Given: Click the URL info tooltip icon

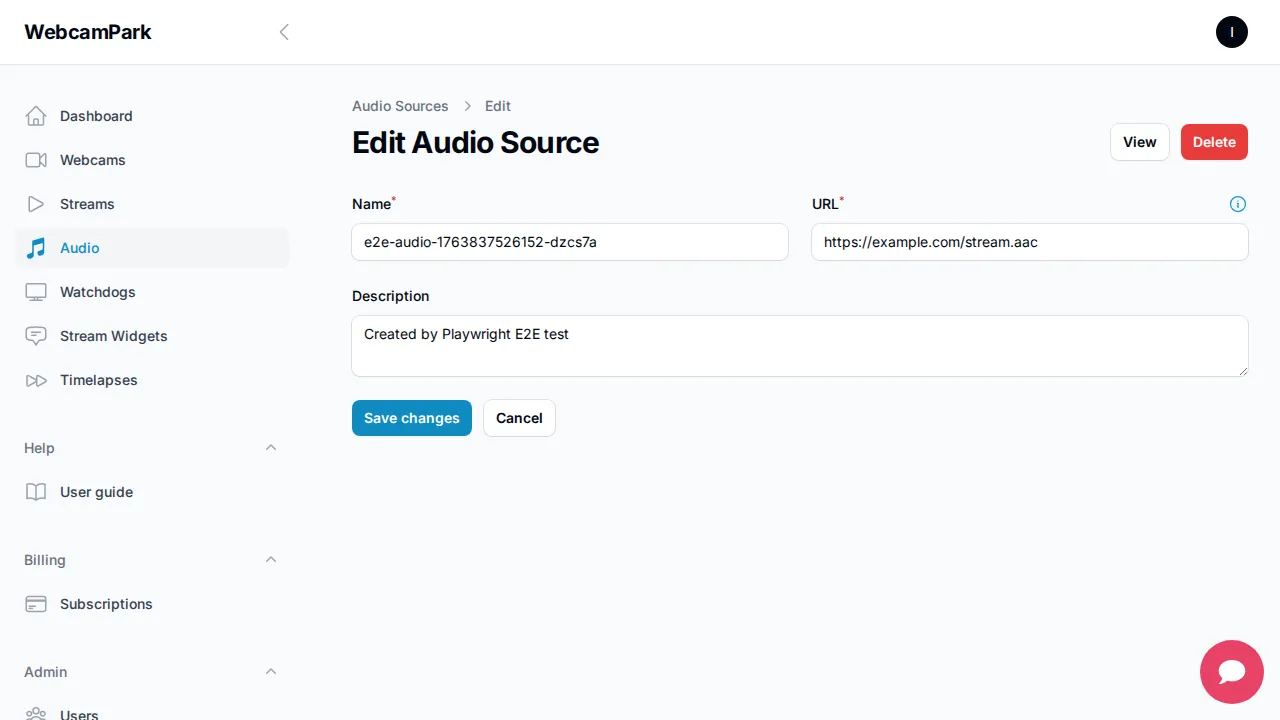Looking at the screenshot, I should click(x=1238, y=204).
